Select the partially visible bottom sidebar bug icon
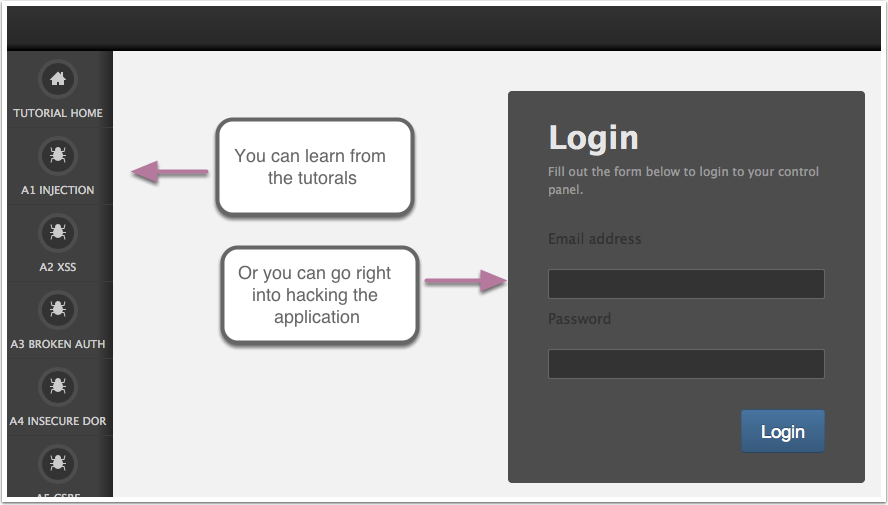The image size is (888, 505). pos(58,463)
